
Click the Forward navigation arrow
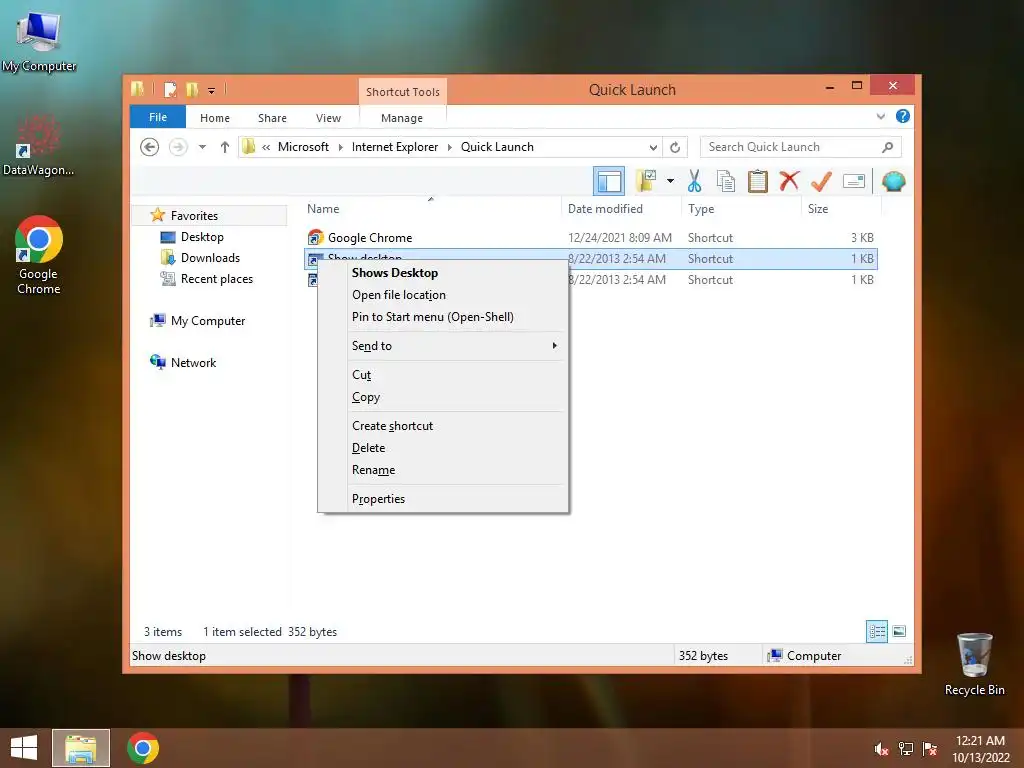click(x=178, y=147)
